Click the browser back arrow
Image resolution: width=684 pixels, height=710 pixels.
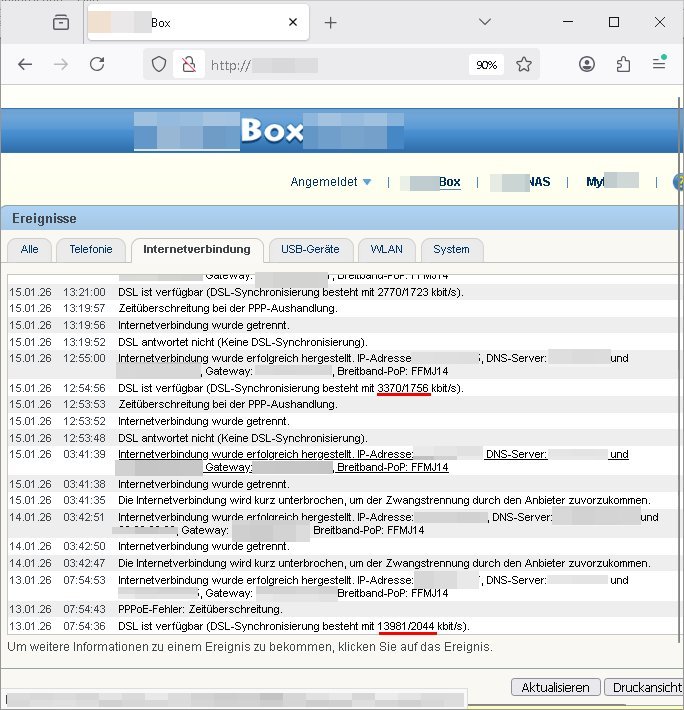point(26,64)
